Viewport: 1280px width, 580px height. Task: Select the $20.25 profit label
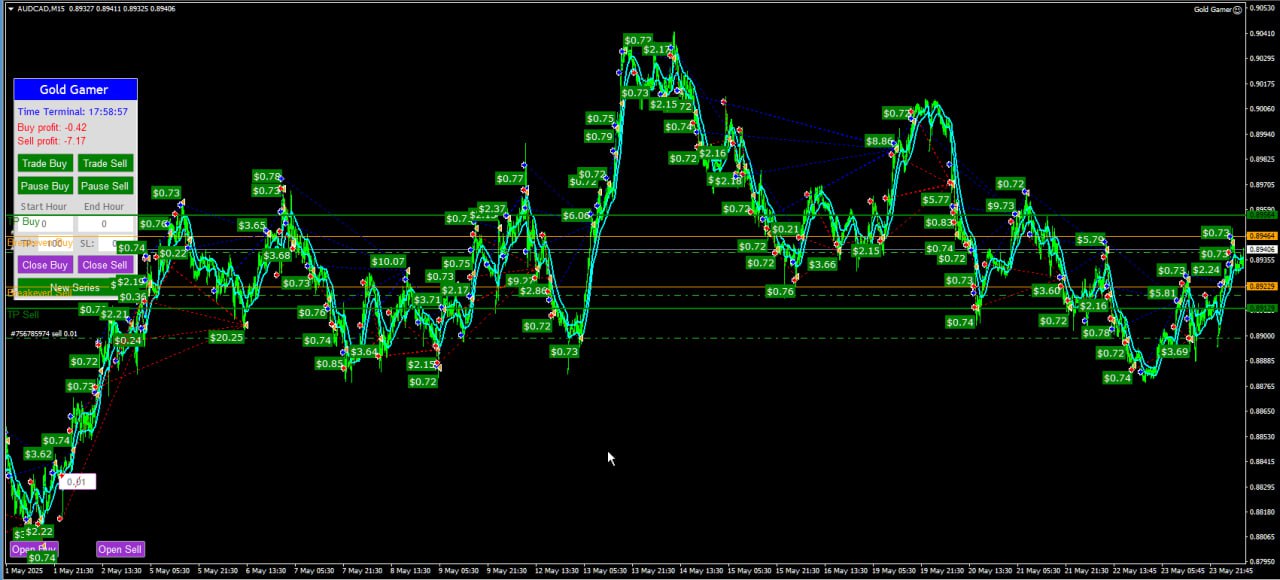(226, 338)
